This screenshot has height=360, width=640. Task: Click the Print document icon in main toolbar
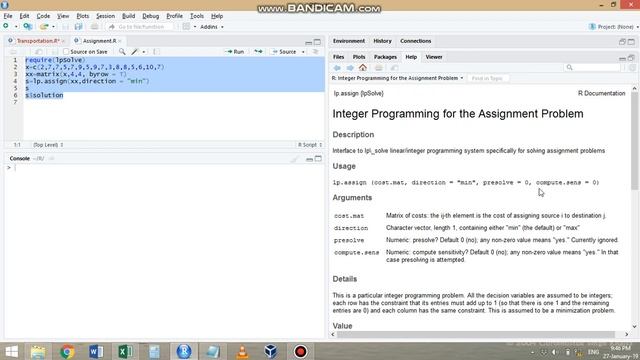(94, 27)
